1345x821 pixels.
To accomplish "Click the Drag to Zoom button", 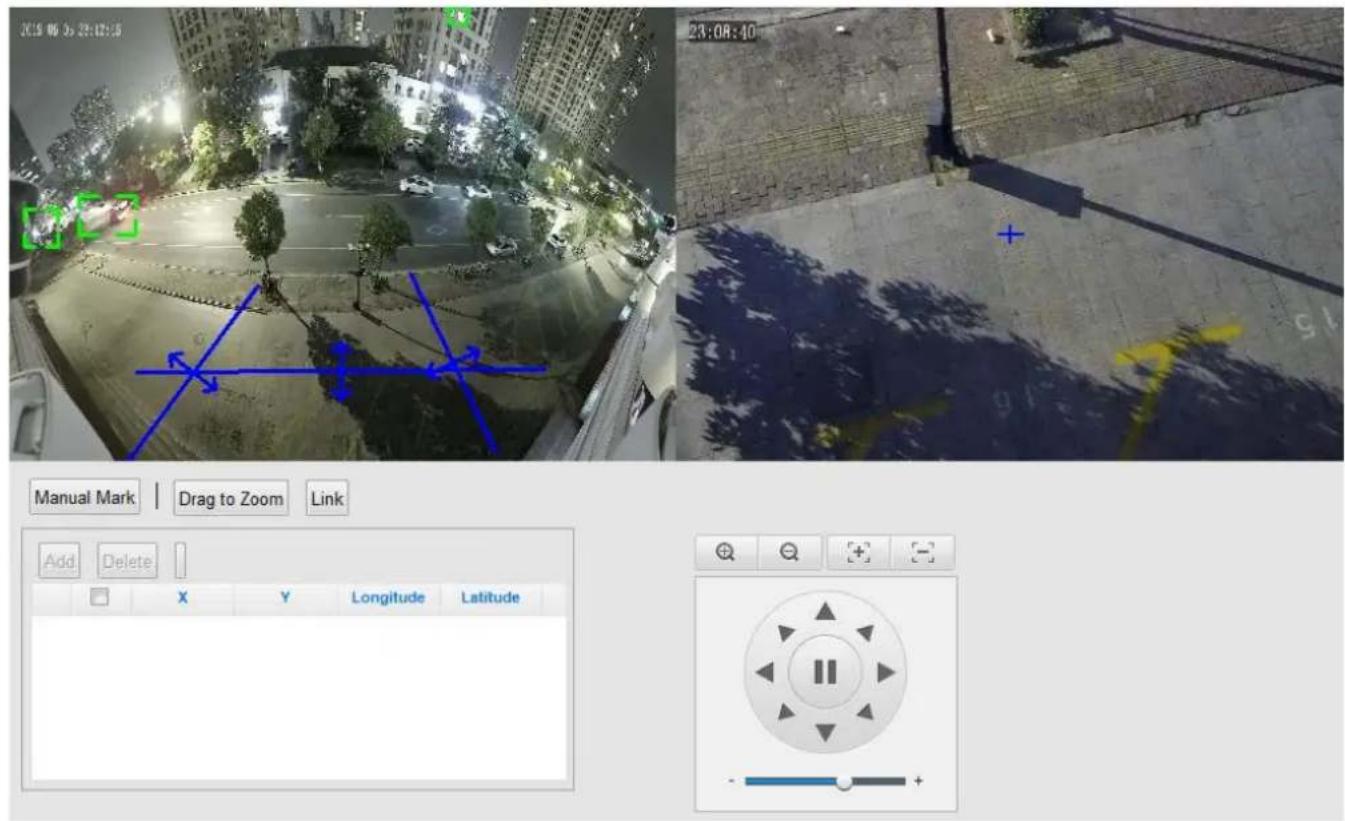I will coord(231,498).
